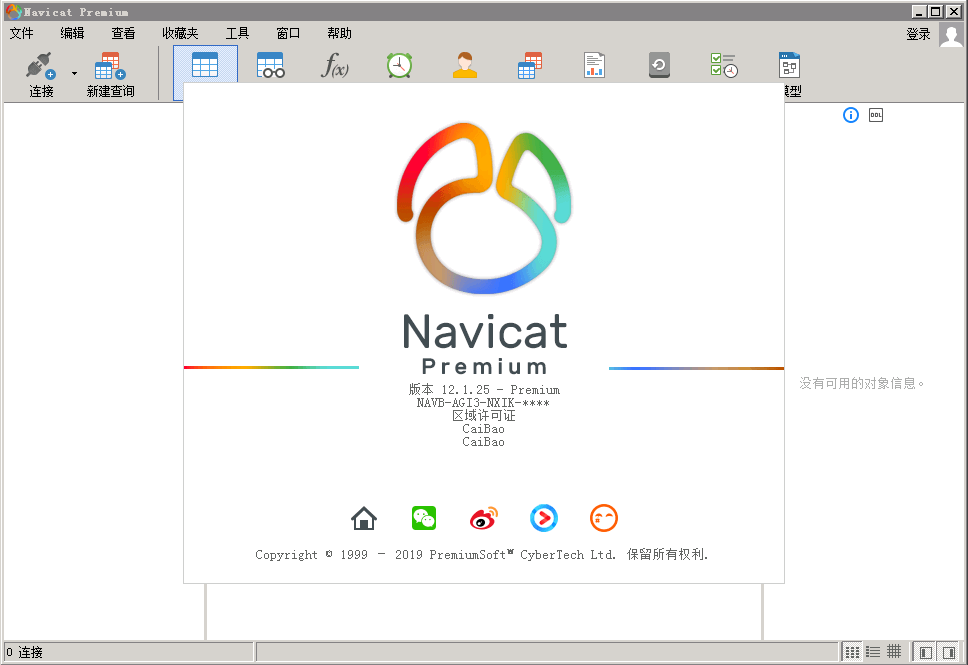Open the 编辑 menu

click(x=72, y=33)
